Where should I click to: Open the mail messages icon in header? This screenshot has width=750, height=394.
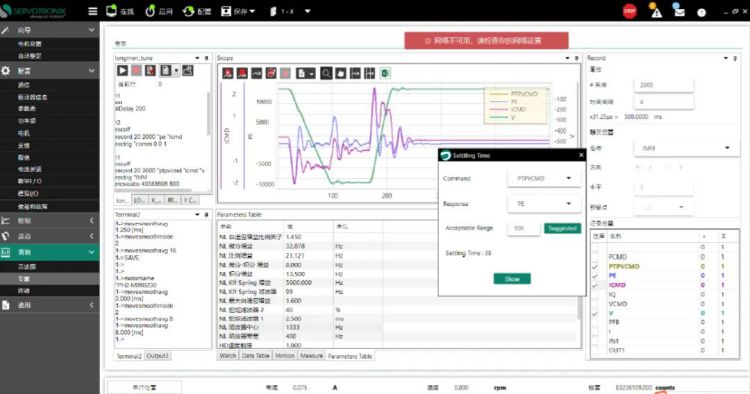(x=678, y=11)
